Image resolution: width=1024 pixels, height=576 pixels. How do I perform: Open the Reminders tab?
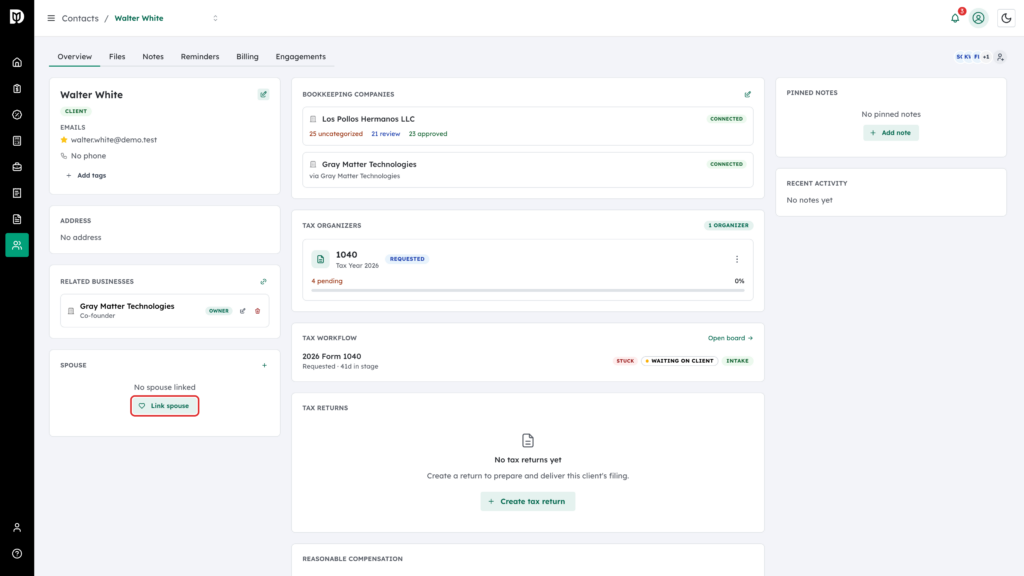pos(200,57)
